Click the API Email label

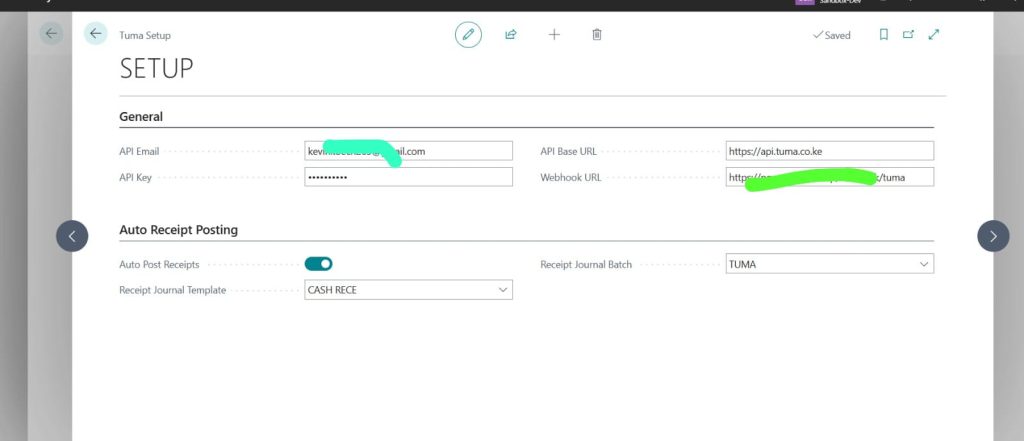139,152
